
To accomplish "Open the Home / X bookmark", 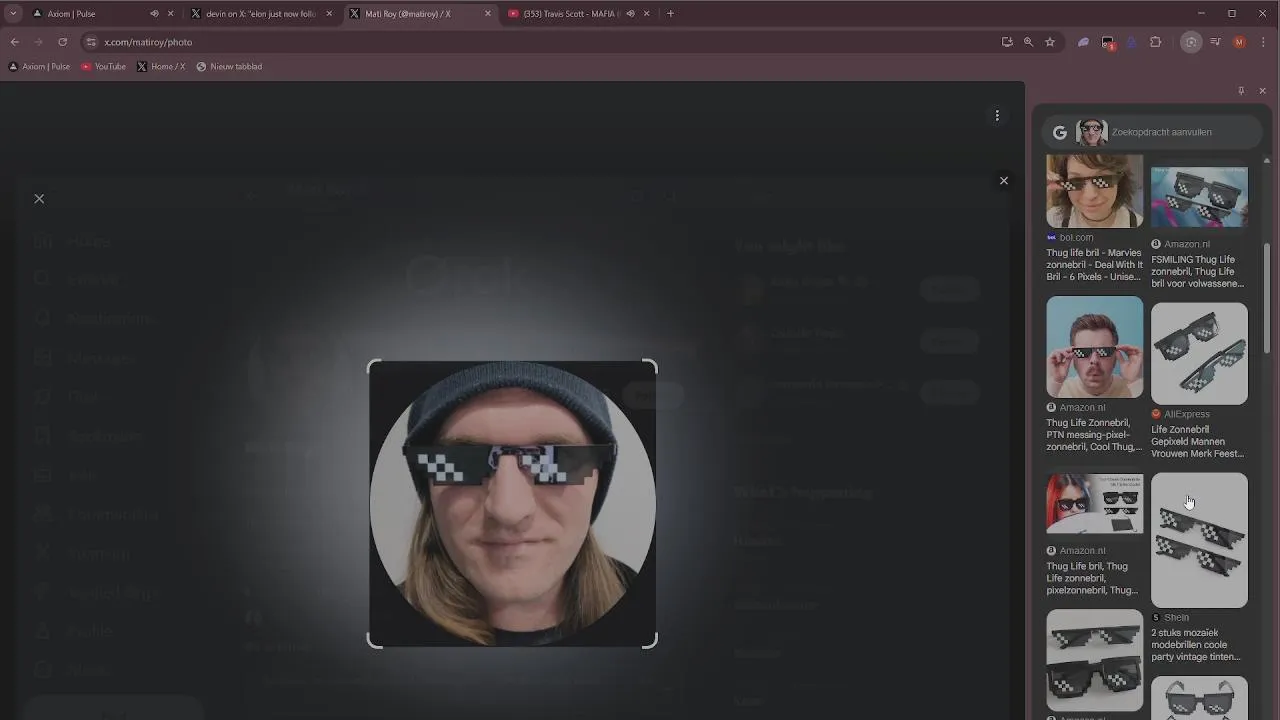I will pos(161,67).
